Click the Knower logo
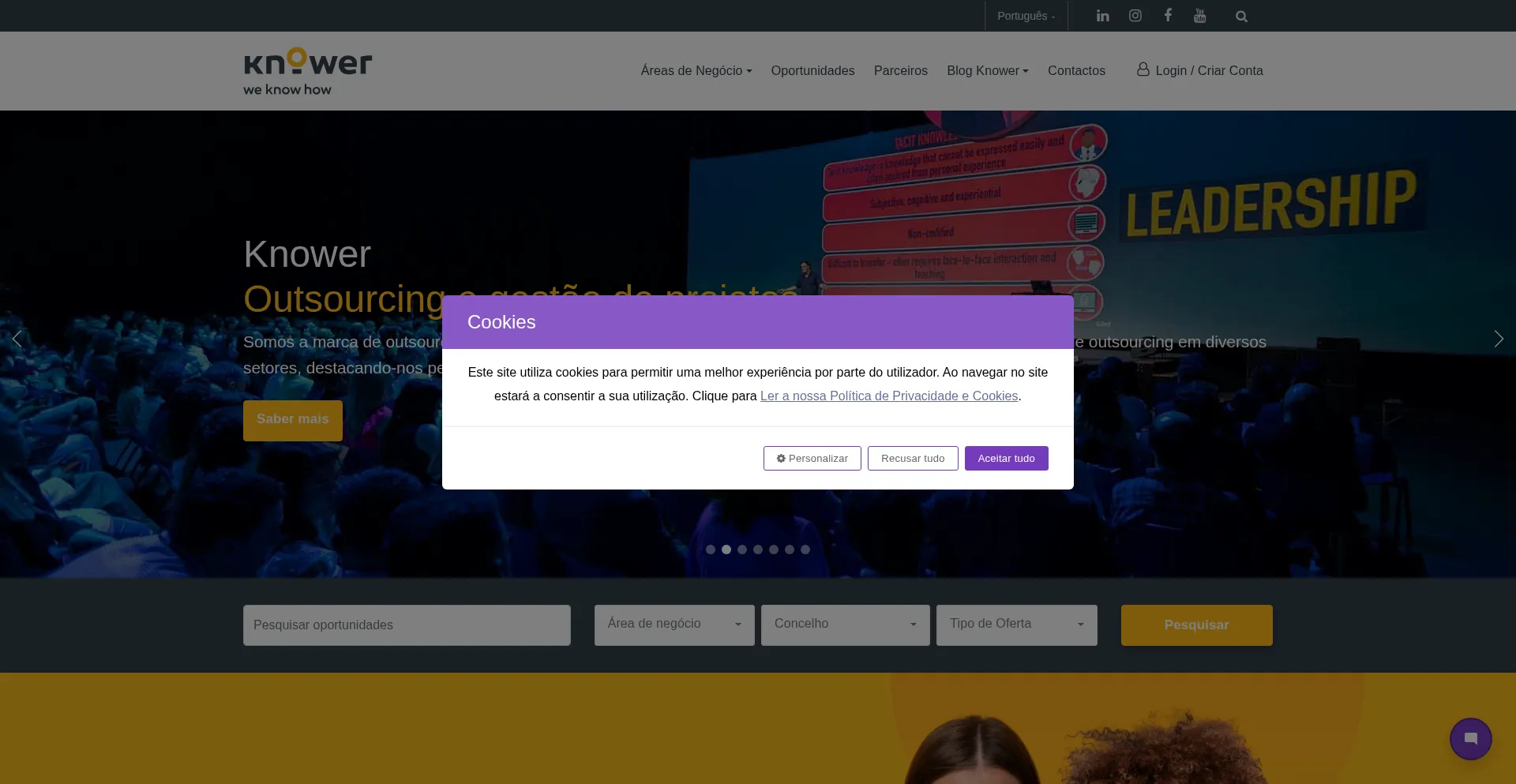Image resolution: width=1516 pixels, height=784 pixels. click(x=308, y=71)
